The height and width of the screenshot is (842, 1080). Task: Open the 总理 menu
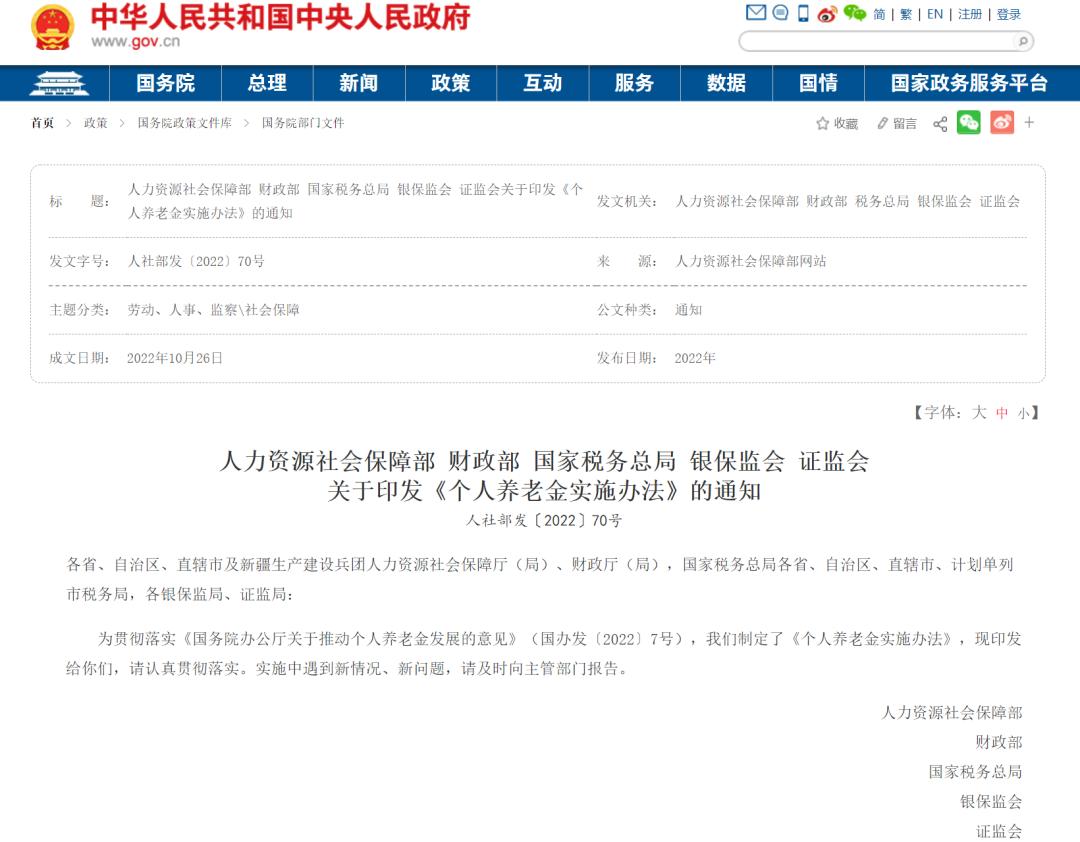pos(267,83)
